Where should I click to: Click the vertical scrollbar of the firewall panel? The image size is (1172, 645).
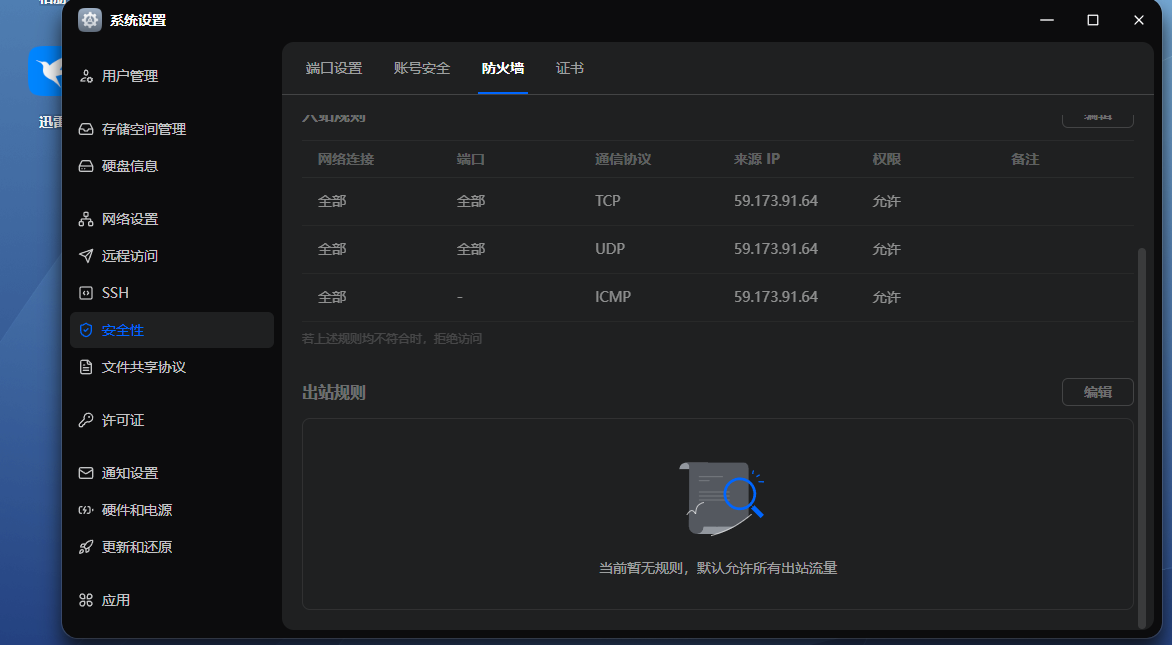pyautogui.click(x=1141, y=437)
